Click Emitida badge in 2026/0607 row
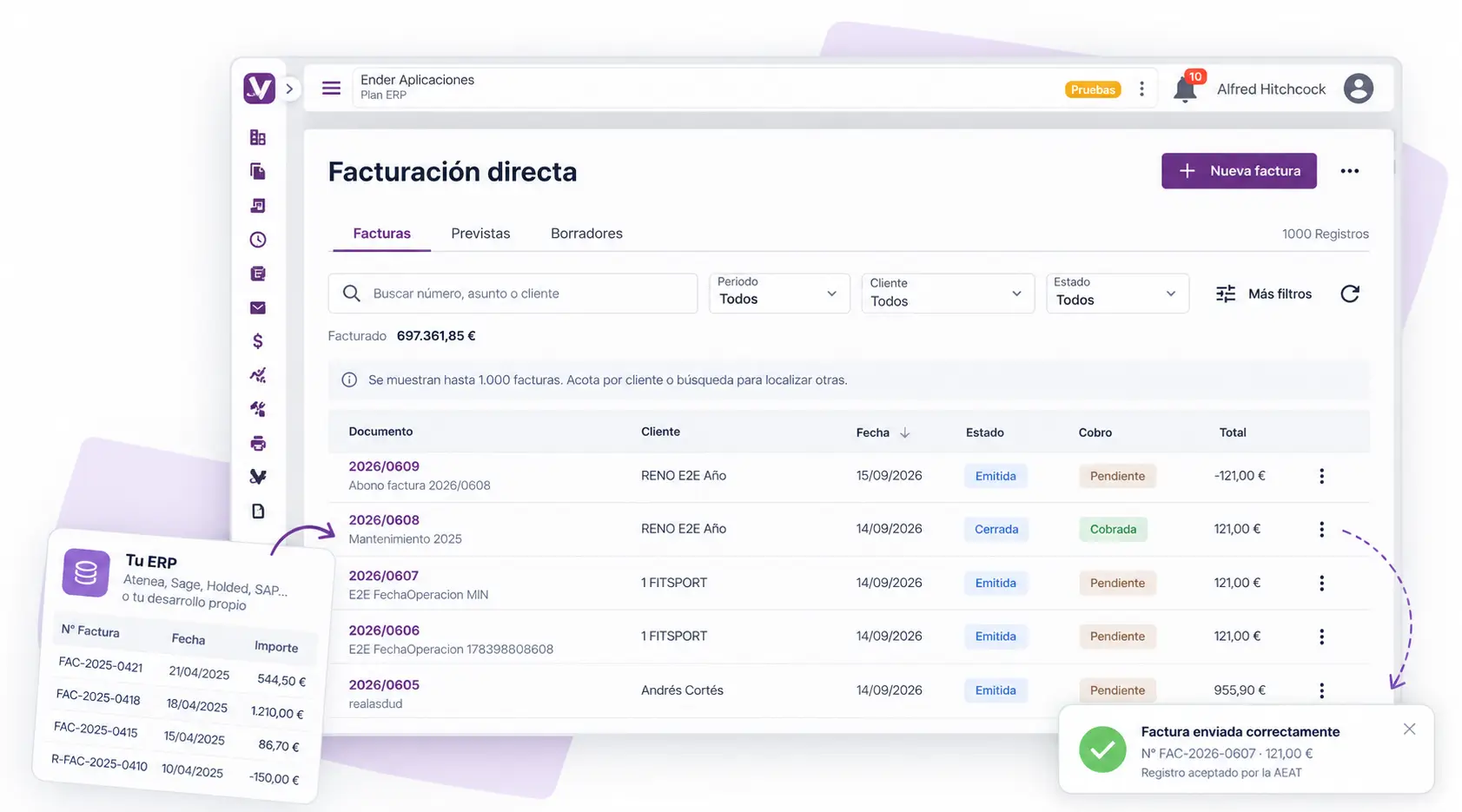 [996, 583]
